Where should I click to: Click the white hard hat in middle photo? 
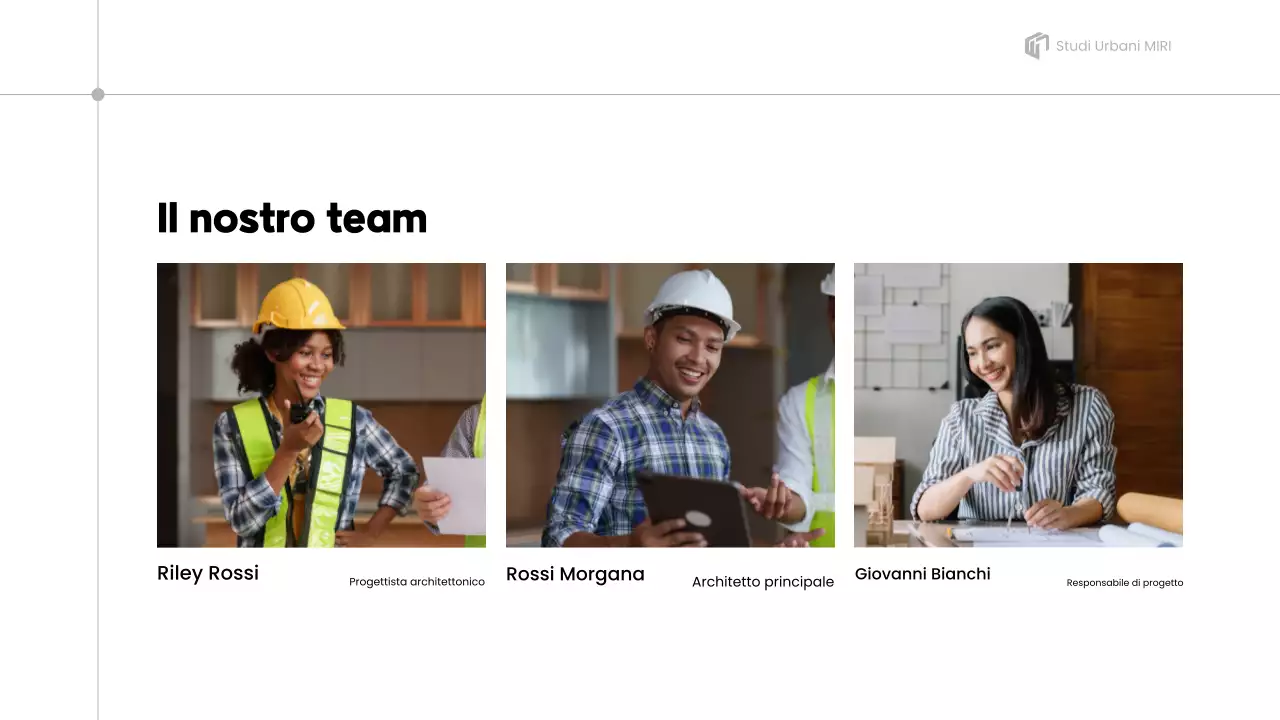(692, 300)
